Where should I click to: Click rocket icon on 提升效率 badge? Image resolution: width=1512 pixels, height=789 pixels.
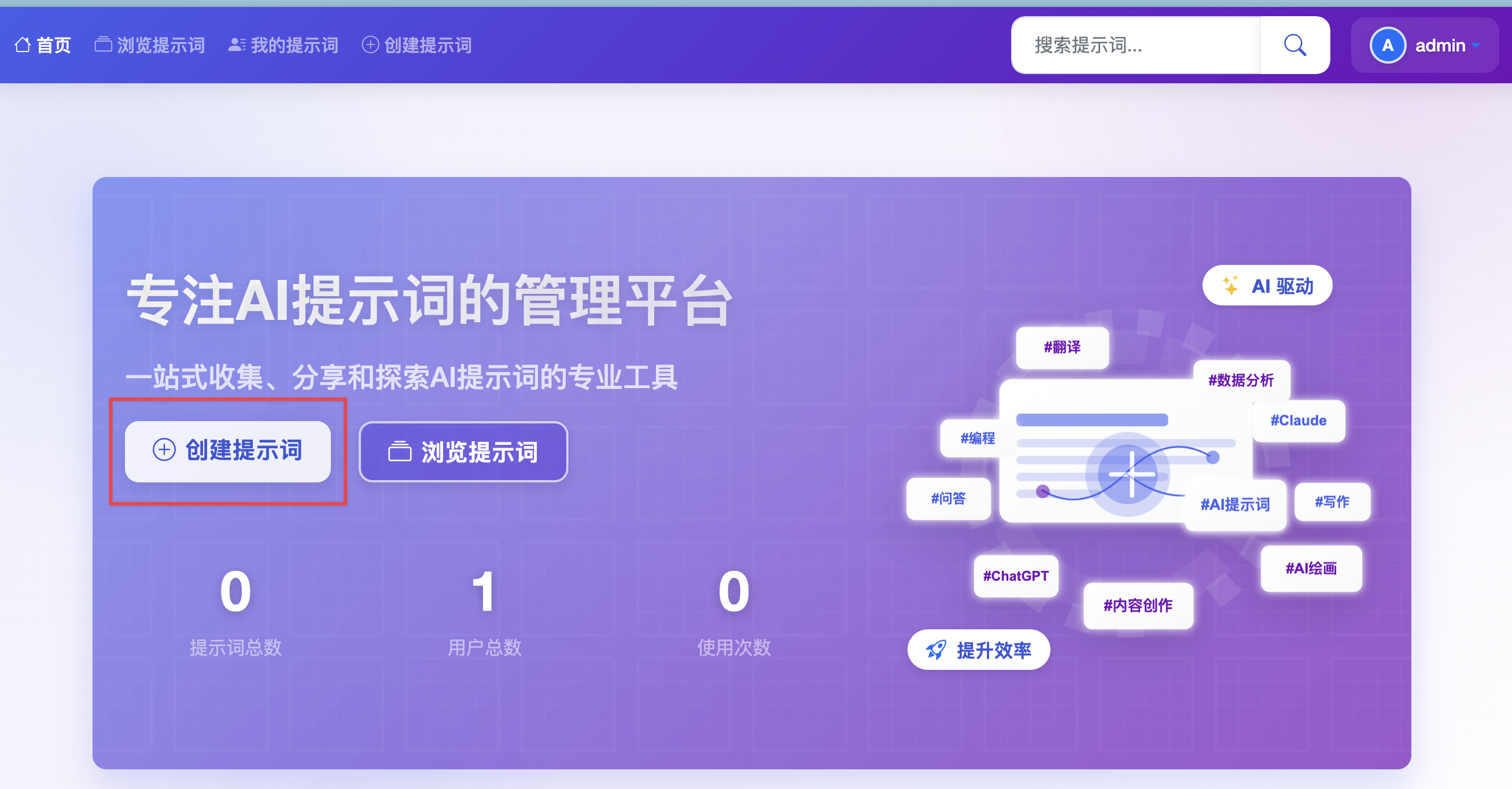click(x=936, y=650)
